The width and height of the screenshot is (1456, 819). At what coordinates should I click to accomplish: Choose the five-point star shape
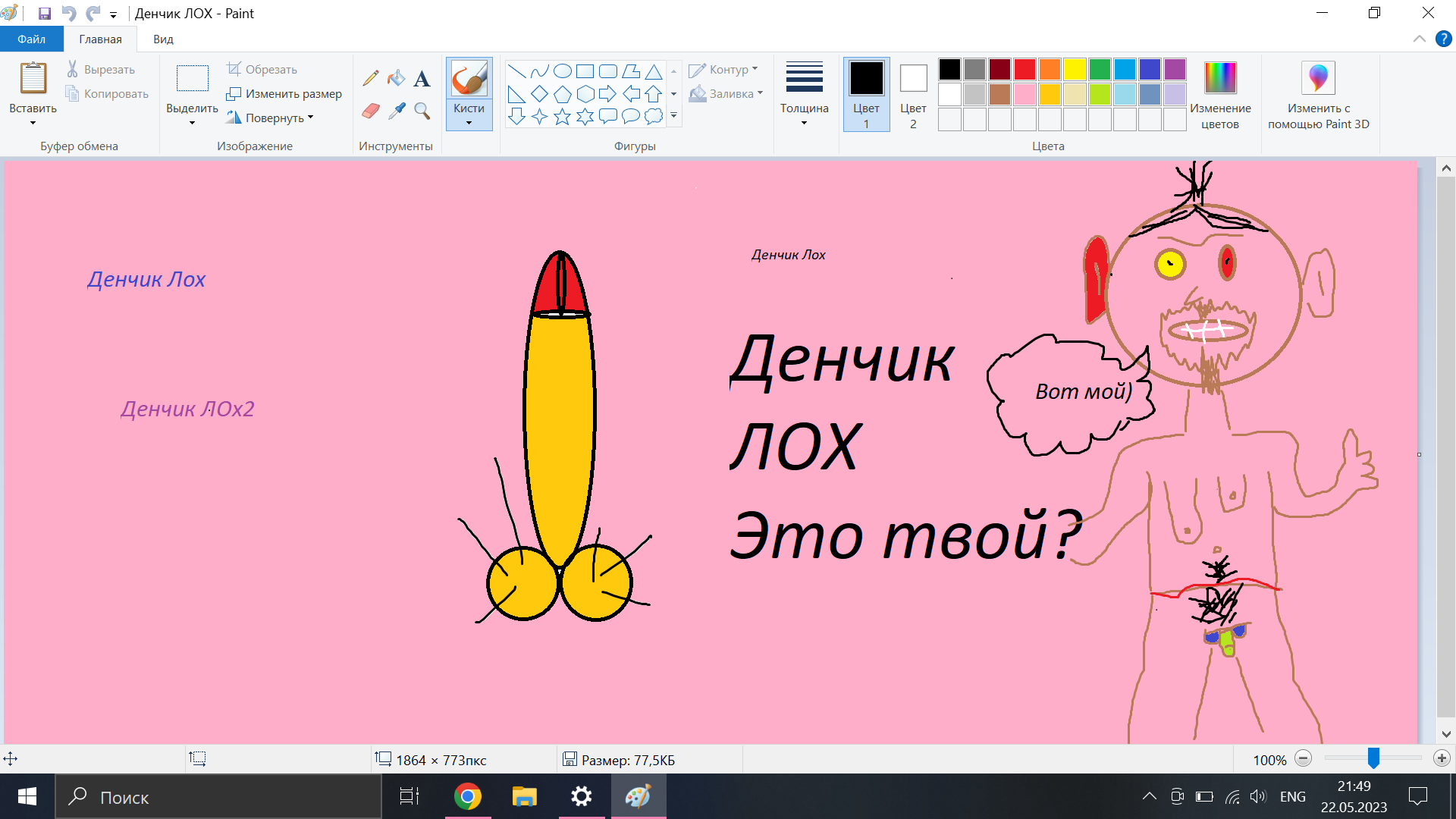point(562,116)
